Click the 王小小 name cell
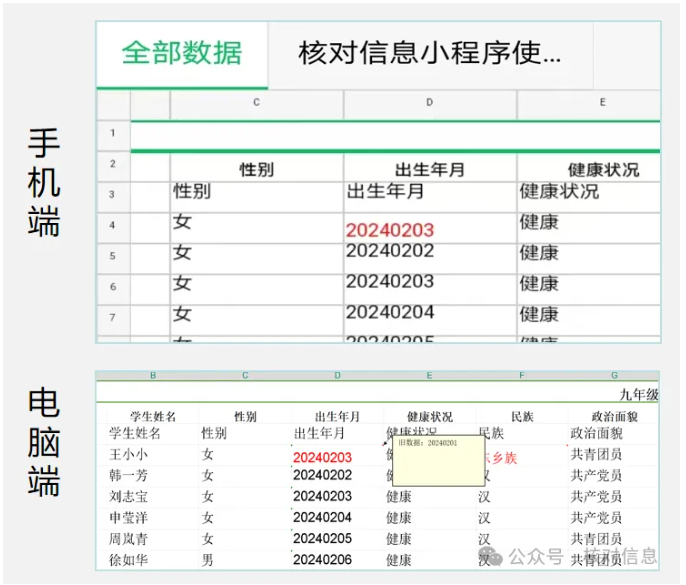Screen dimensions: 686x585 pos(153,455)
